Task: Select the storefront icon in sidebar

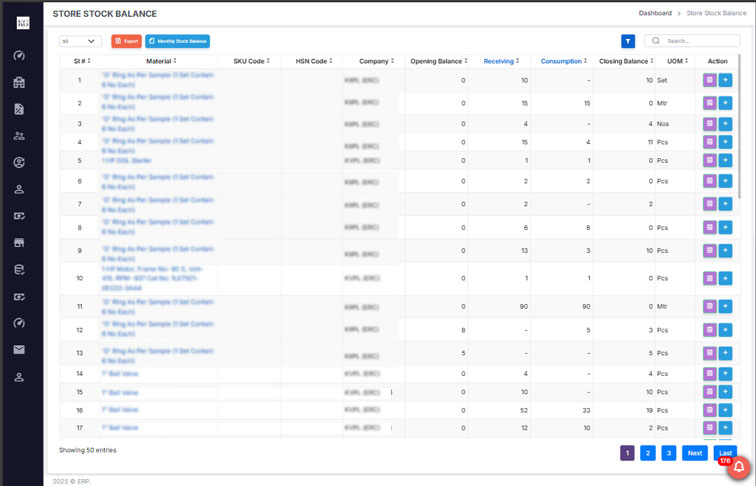Action: coord(19,243)
